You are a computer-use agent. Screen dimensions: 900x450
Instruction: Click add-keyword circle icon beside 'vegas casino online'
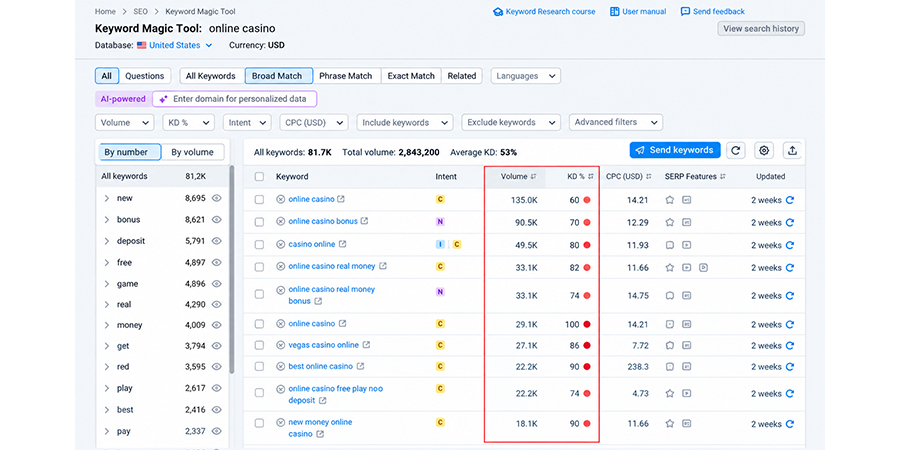(x=281, y=346)
